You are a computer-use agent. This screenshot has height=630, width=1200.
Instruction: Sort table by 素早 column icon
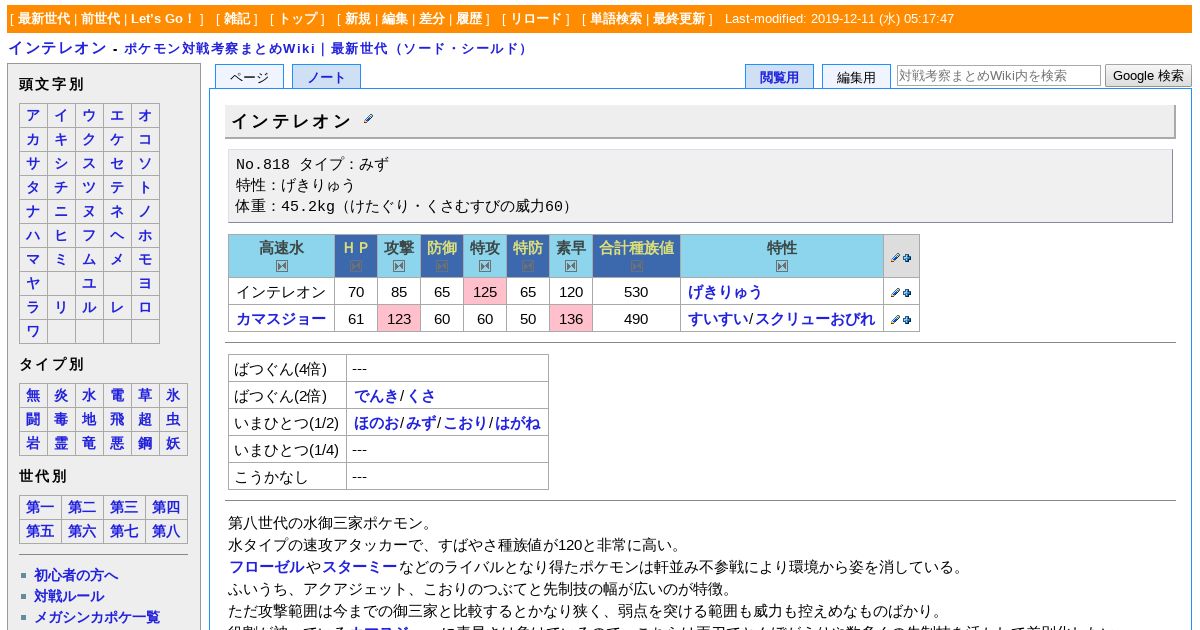571,266
